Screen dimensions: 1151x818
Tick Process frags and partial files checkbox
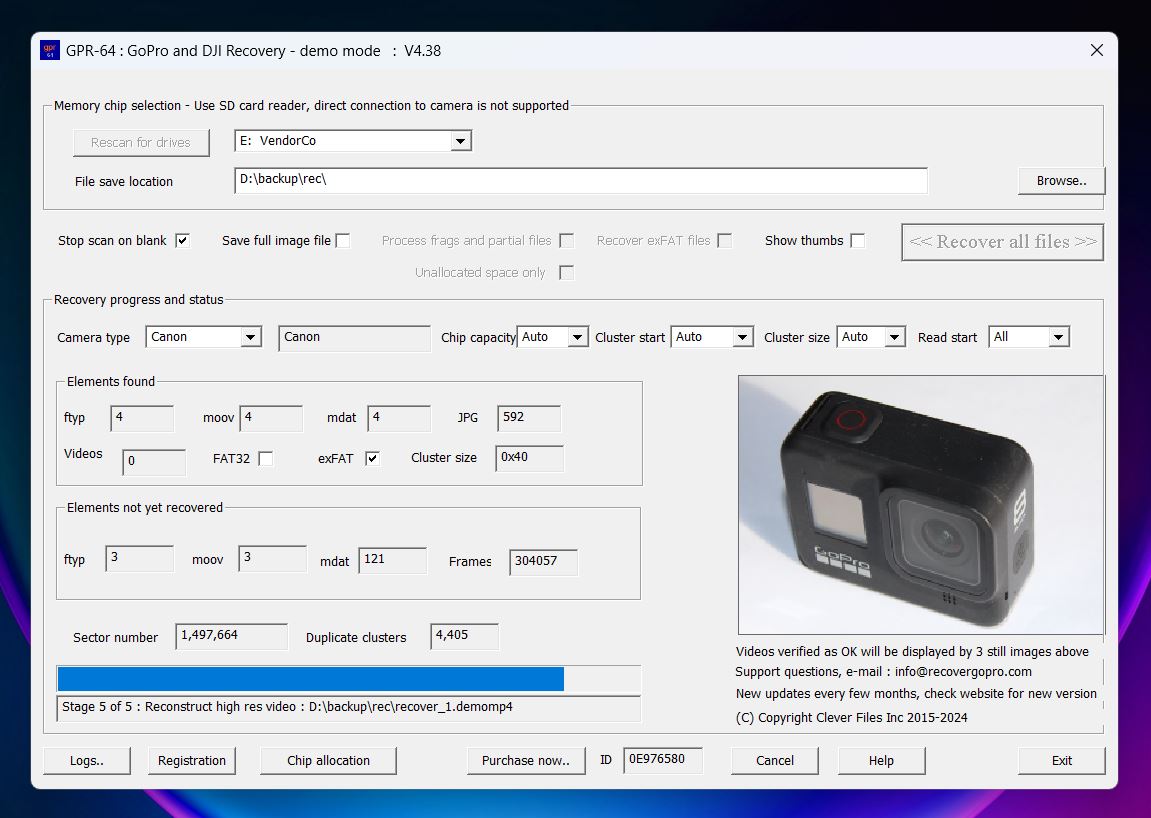tap(566, 240)
